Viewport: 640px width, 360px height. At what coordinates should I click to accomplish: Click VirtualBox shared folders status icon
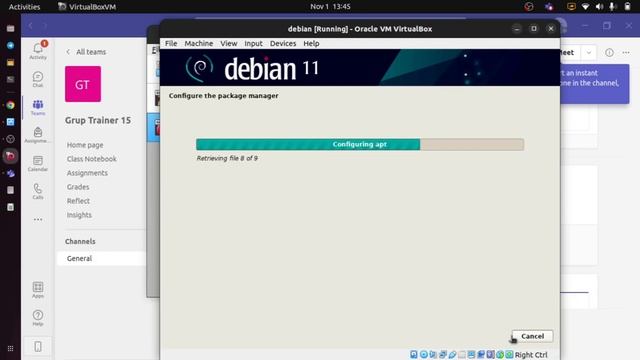(x=462, y=354)
